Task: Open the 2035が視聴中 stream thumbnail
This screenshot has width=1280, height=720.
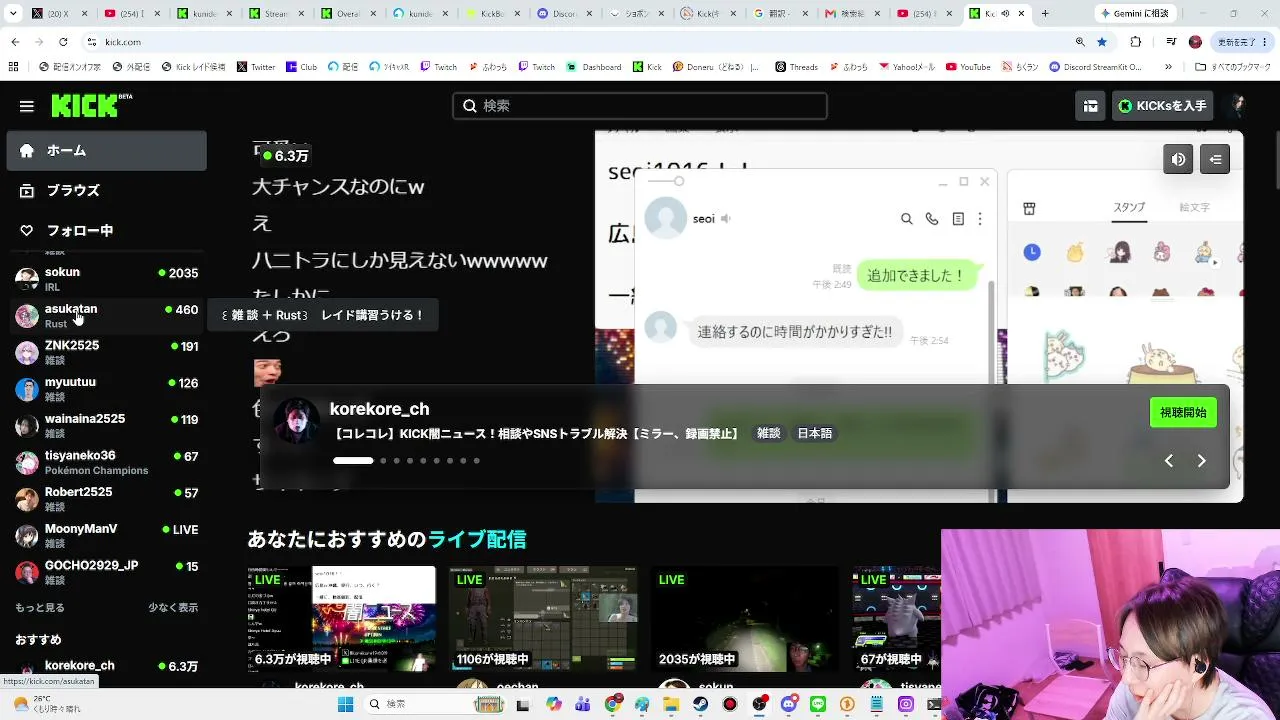Action: click(x=745, y=618)
